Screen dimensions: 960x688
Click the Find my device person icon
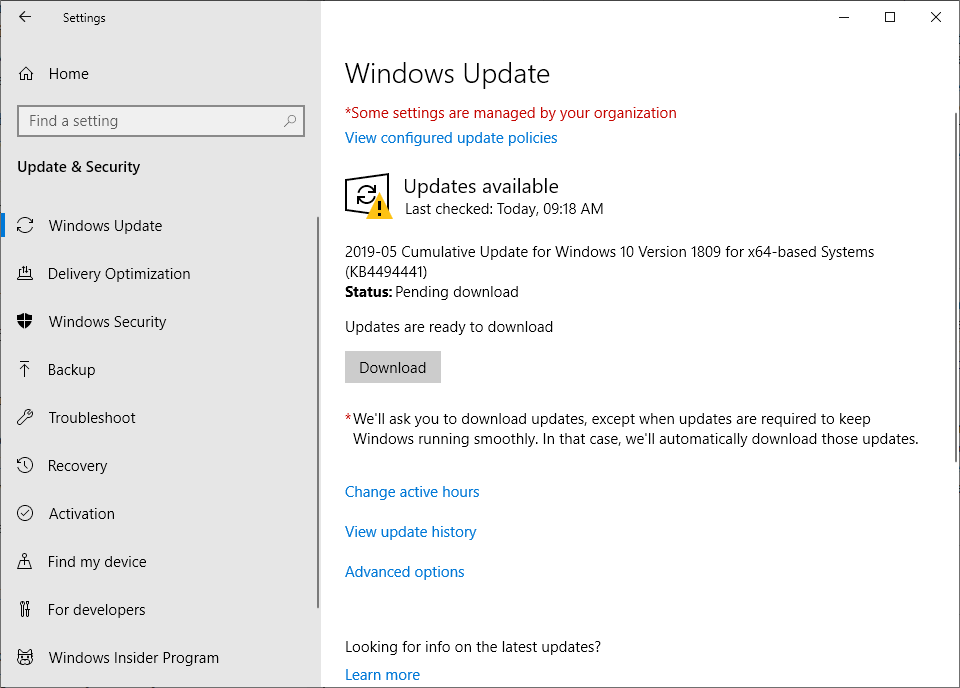click(x=24, y=561)
